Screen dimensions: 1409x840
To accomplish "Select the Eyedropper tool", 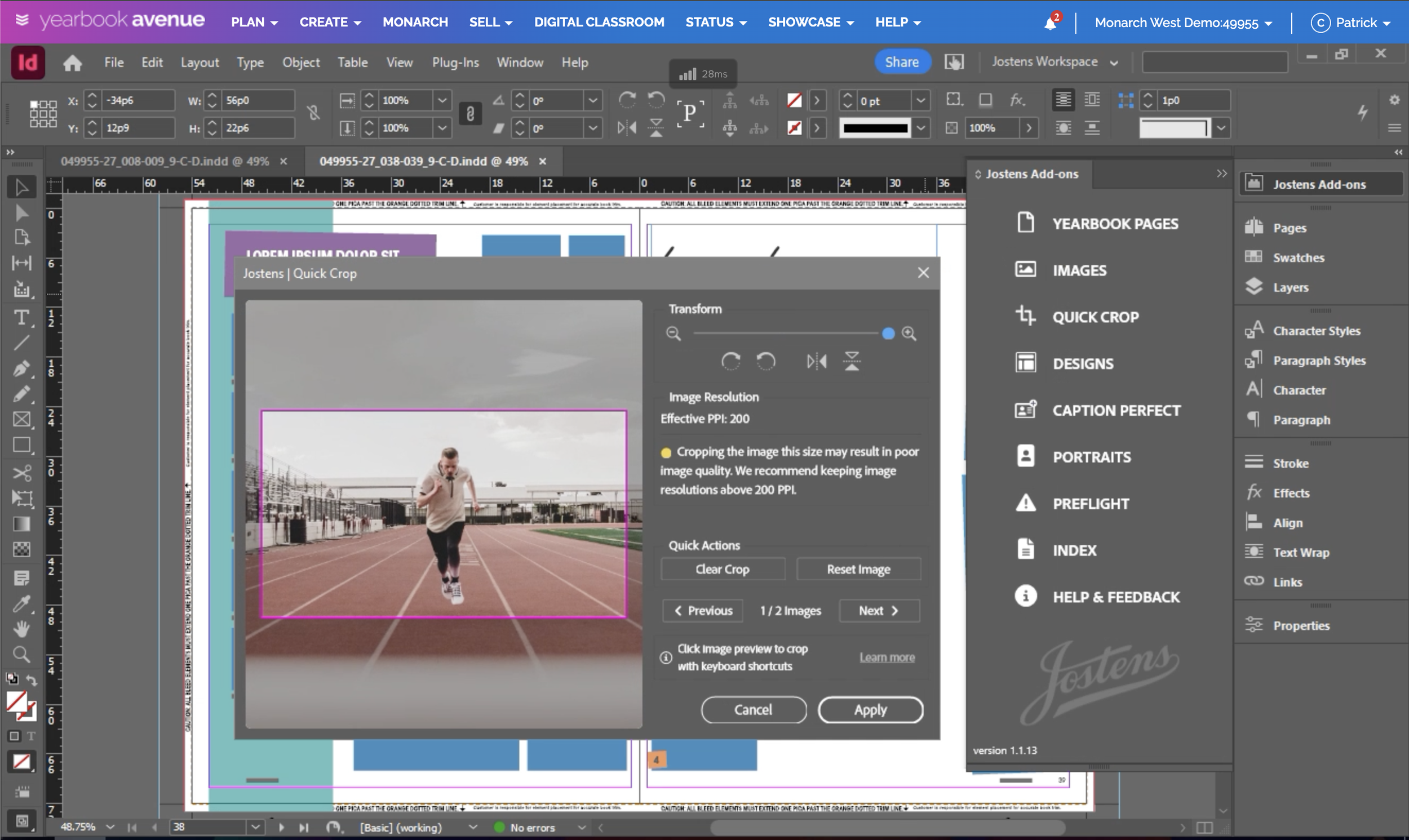I will (21, 604).
